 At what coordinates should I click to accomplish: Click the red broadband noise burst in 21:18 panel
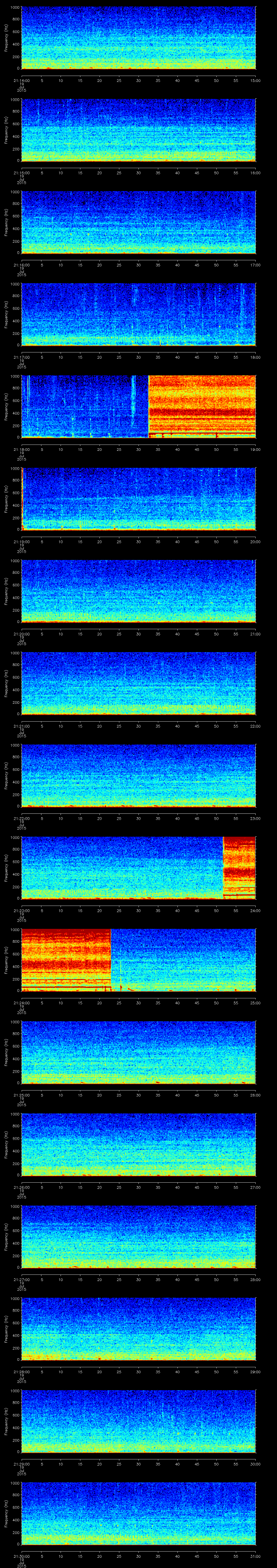[202, 407]
